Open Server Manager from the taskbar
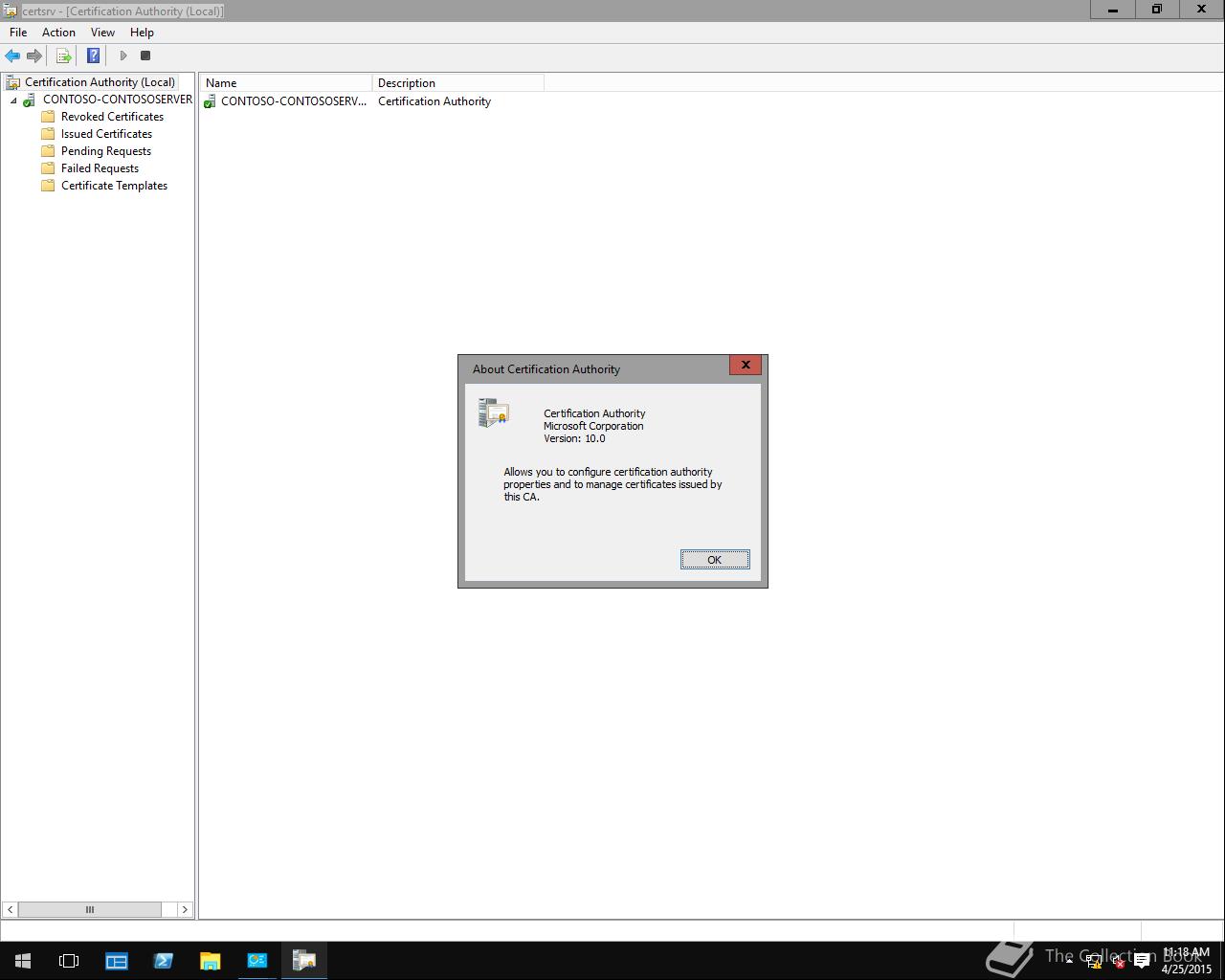1225x980 pixels. coord(117,961)
